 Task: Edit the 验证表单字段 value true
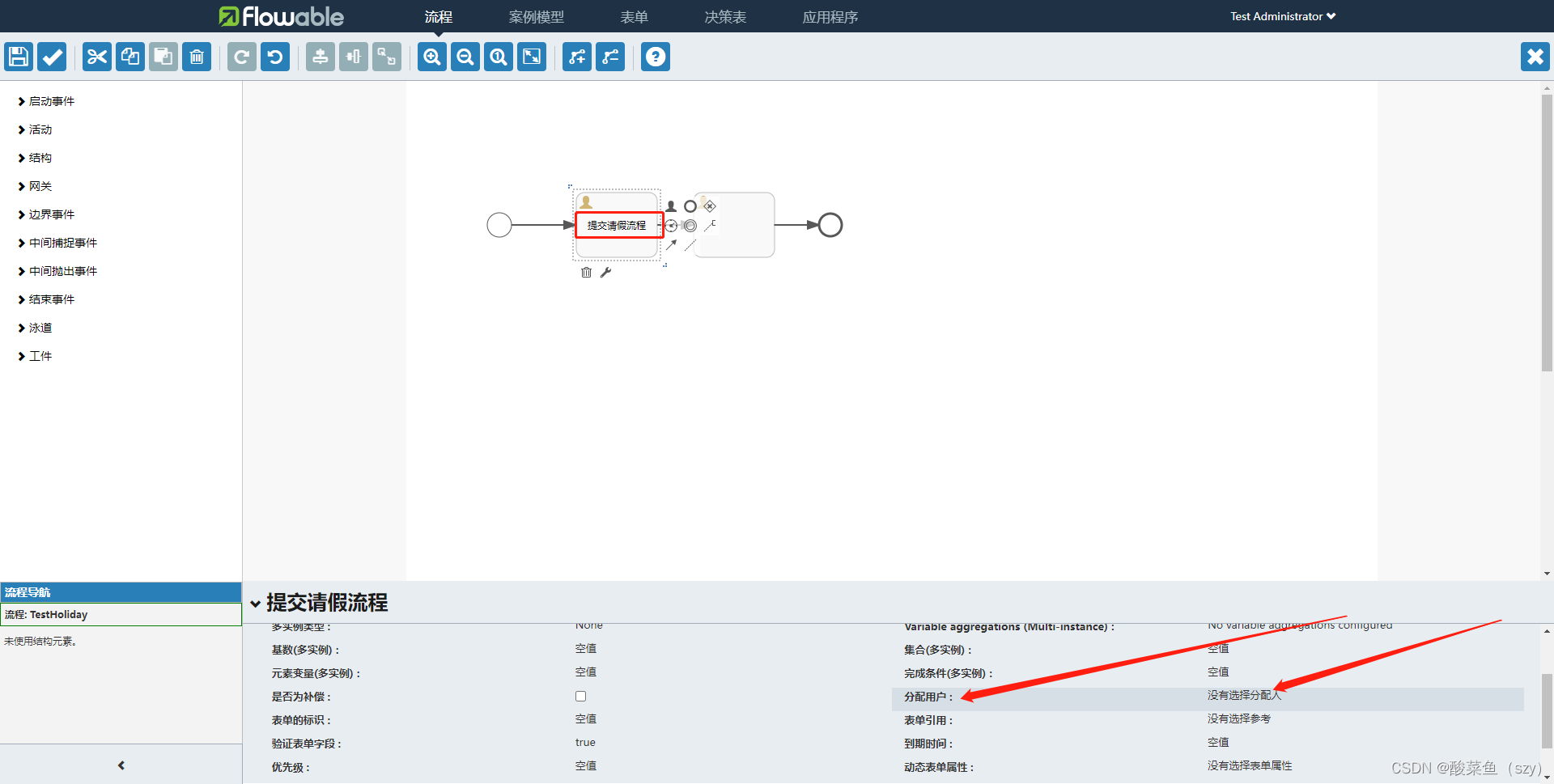pos(585,742)
